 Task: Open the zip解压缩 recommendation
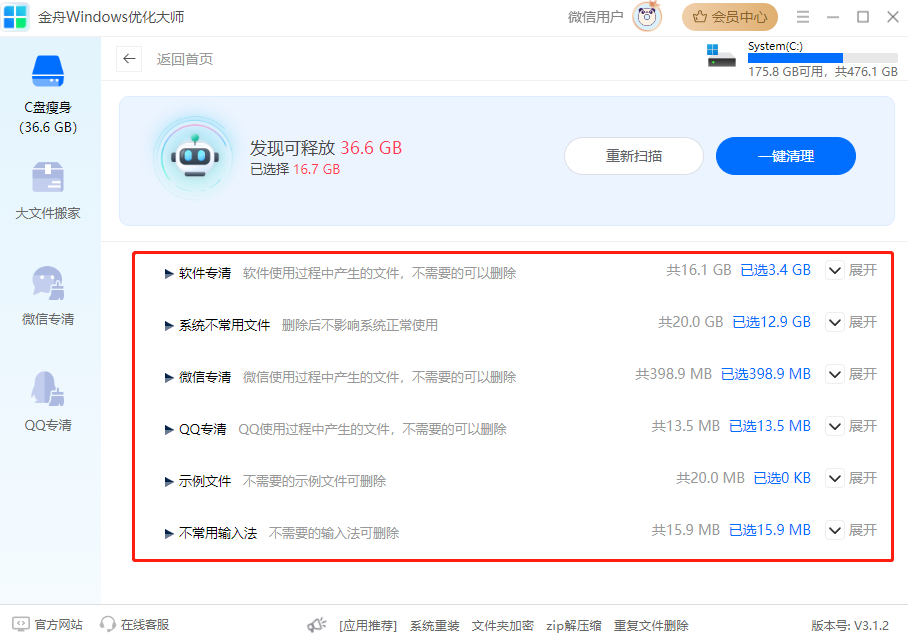point(574,626)
